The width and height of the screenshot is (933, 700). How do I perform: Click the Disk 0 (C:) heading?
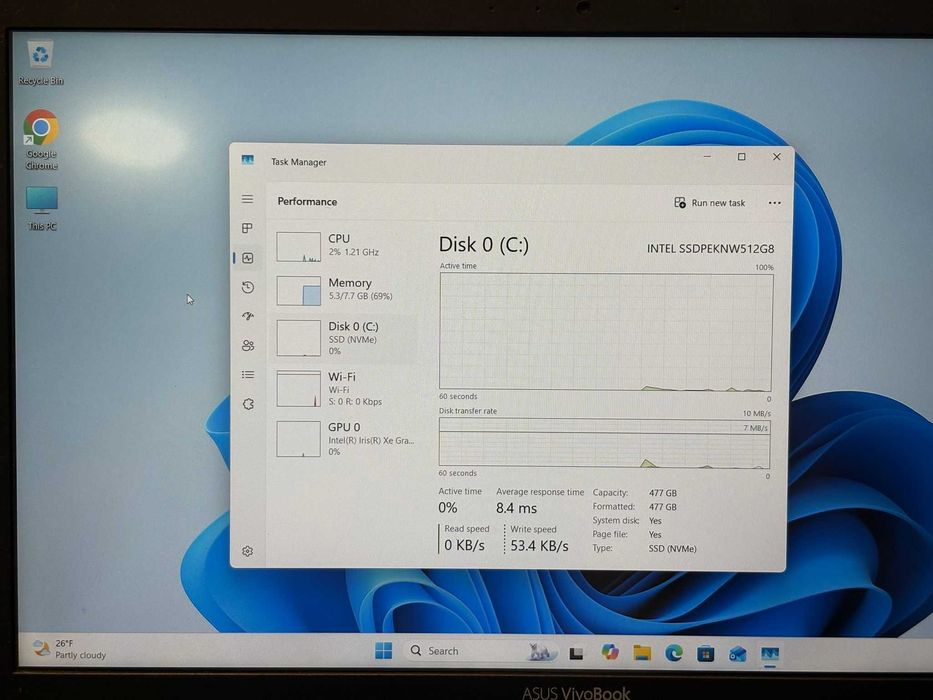484,245
